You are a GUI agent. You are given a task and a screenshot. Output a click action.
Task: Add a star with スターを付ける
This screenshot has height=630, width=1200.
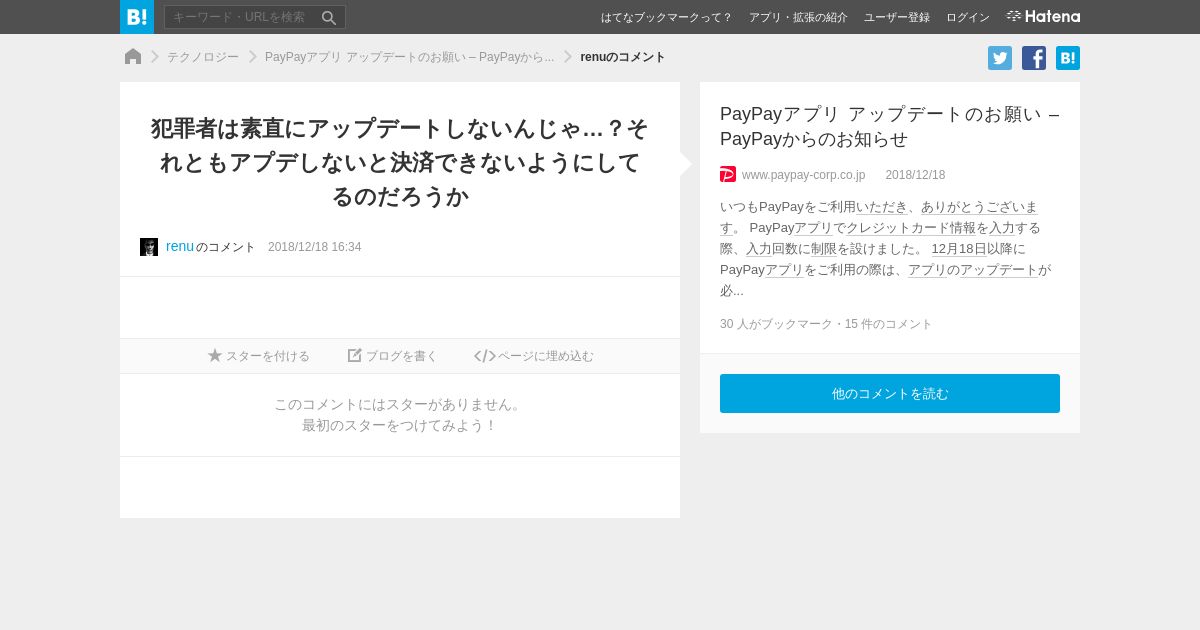pos(259,356)
